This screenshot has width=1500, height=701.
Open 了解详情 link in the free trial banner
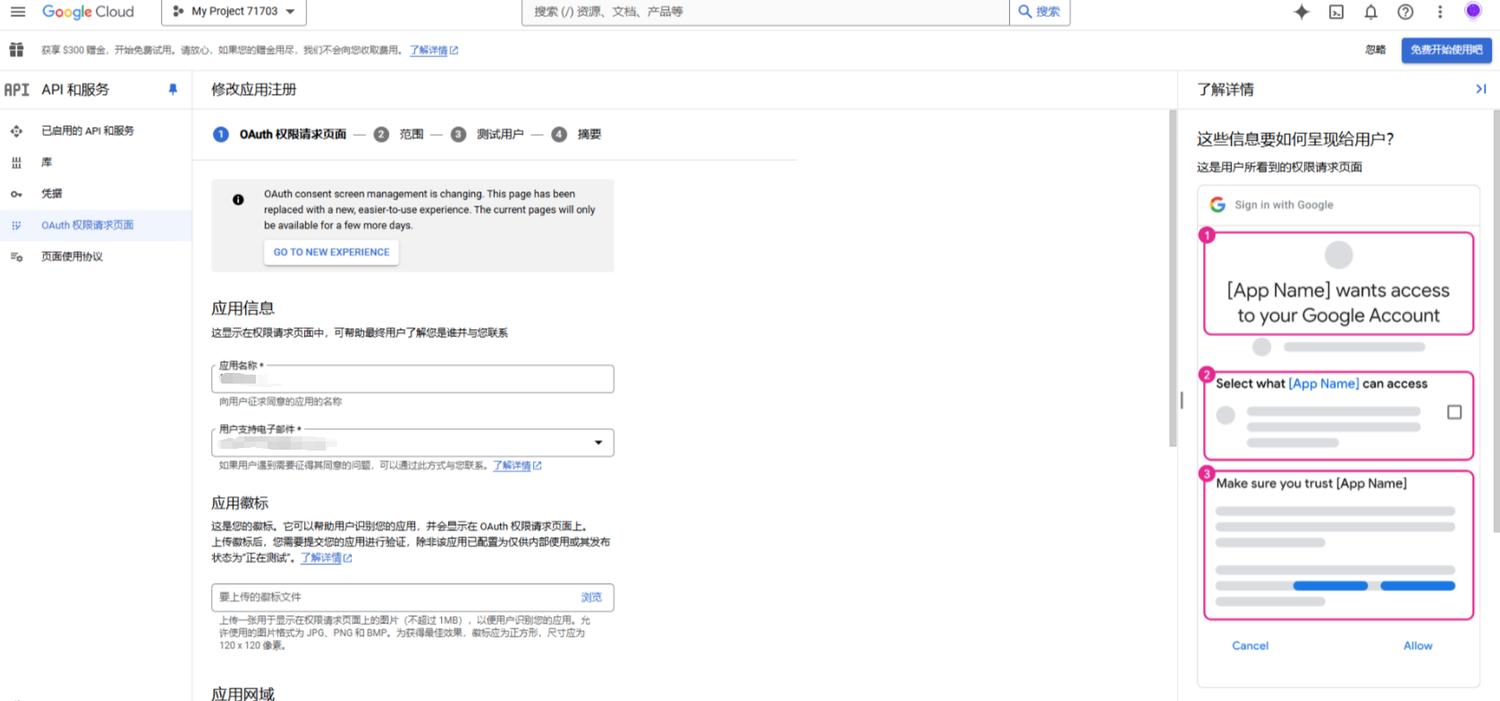[434, 50]
